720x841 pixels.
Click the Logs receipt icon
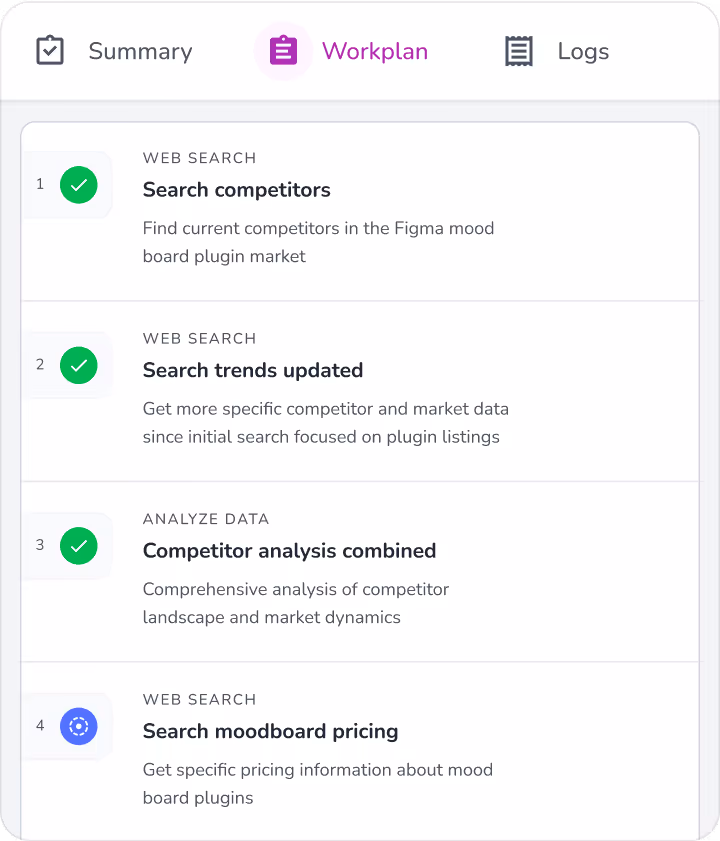tap(519, 51)
